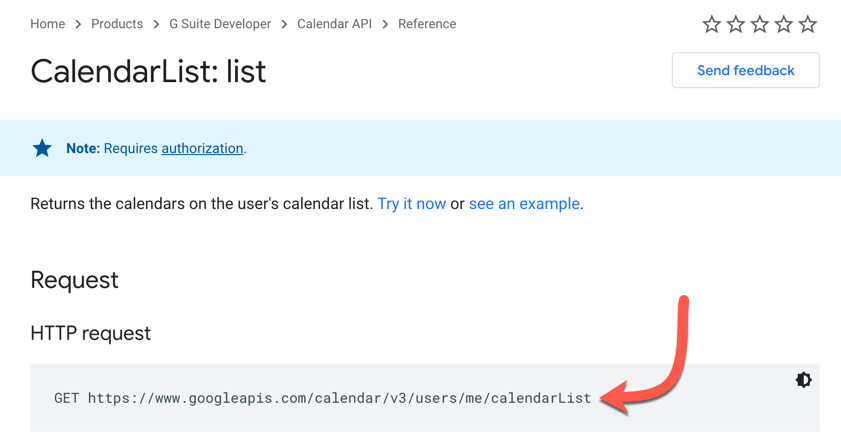Screen dimensions: 841x444
Task: Follow the see an example link
Action: tap(524, 204)
